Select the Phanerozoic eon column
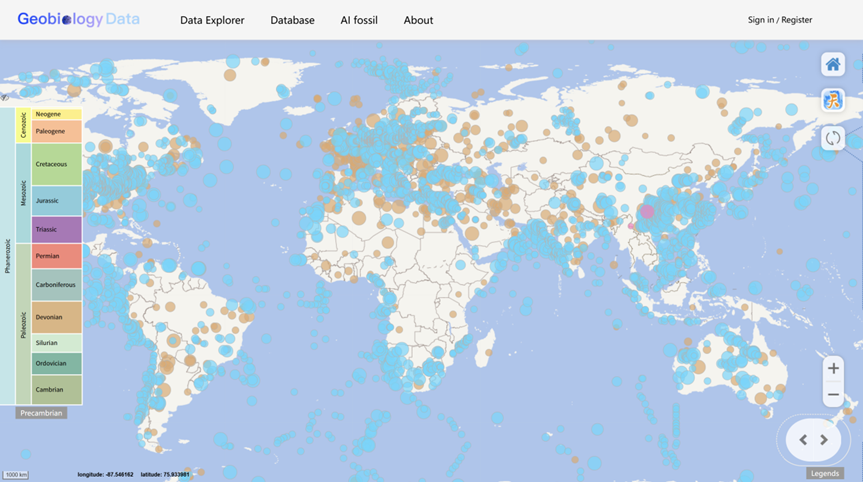This screenshot has height=482, width=863. click(x=8, y=256)
